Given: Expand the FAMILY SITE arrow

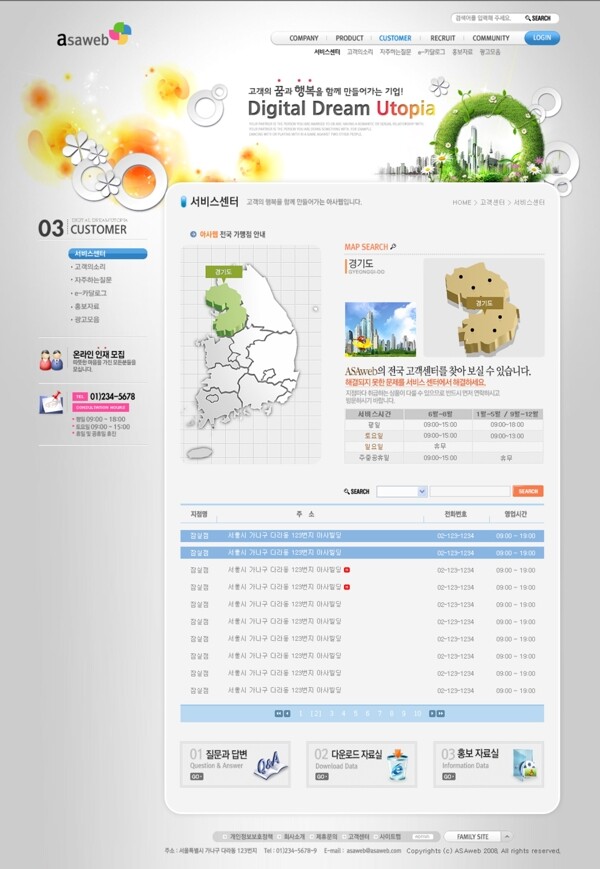Looking at the screenshot, I should pos(507,836).
